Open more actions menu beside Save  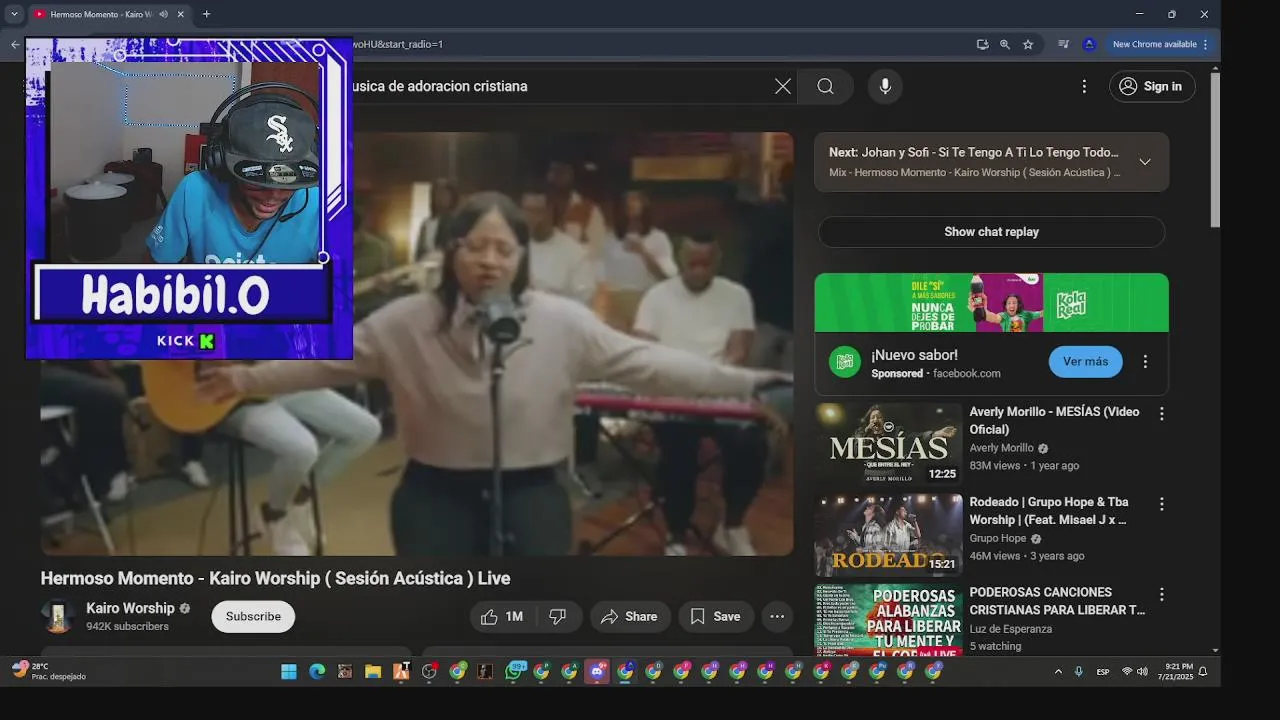777,617
